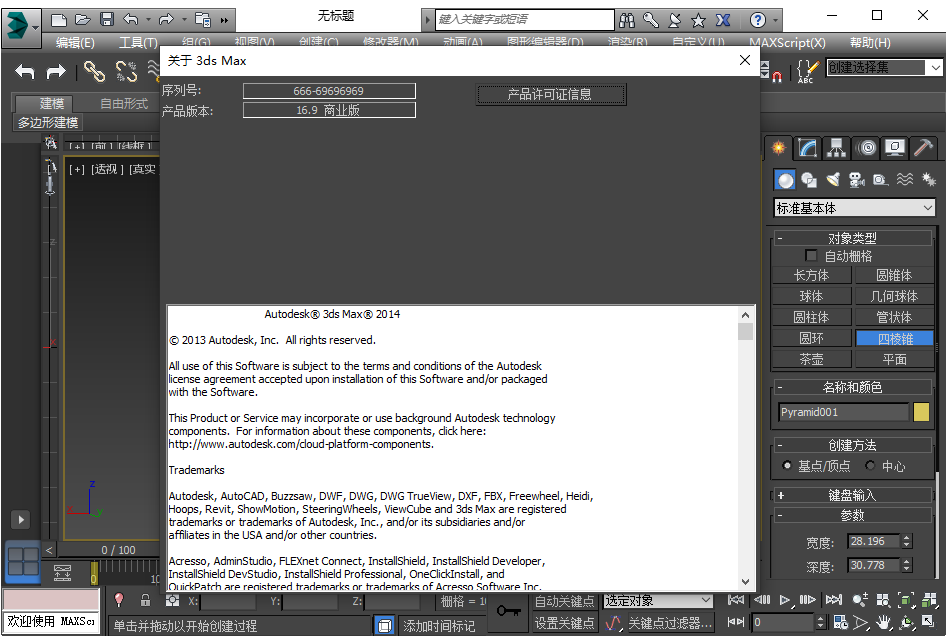
Task: Click the Select and Link chain icon
Action: point(94,72)
